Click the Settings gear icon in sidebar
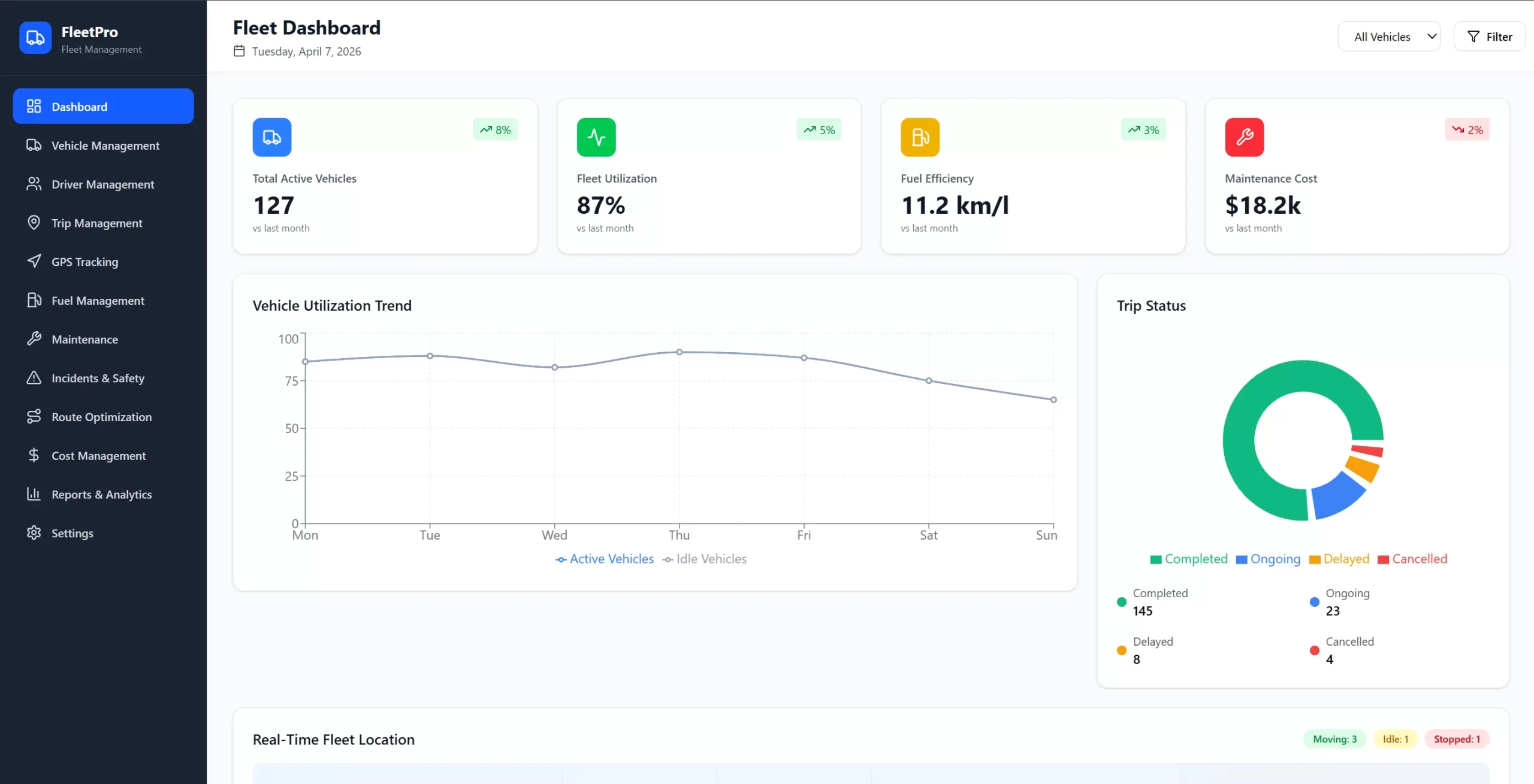Viewport: 1534px width, 784px height. [x=34, y=533]
